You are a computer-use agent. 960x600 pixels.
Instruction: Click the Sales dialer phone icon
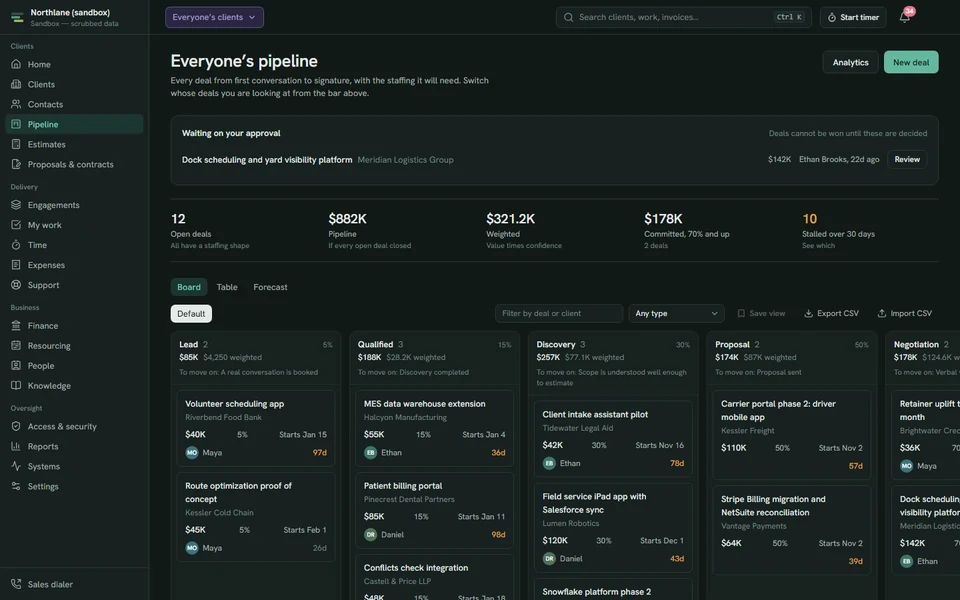(16, 584)
